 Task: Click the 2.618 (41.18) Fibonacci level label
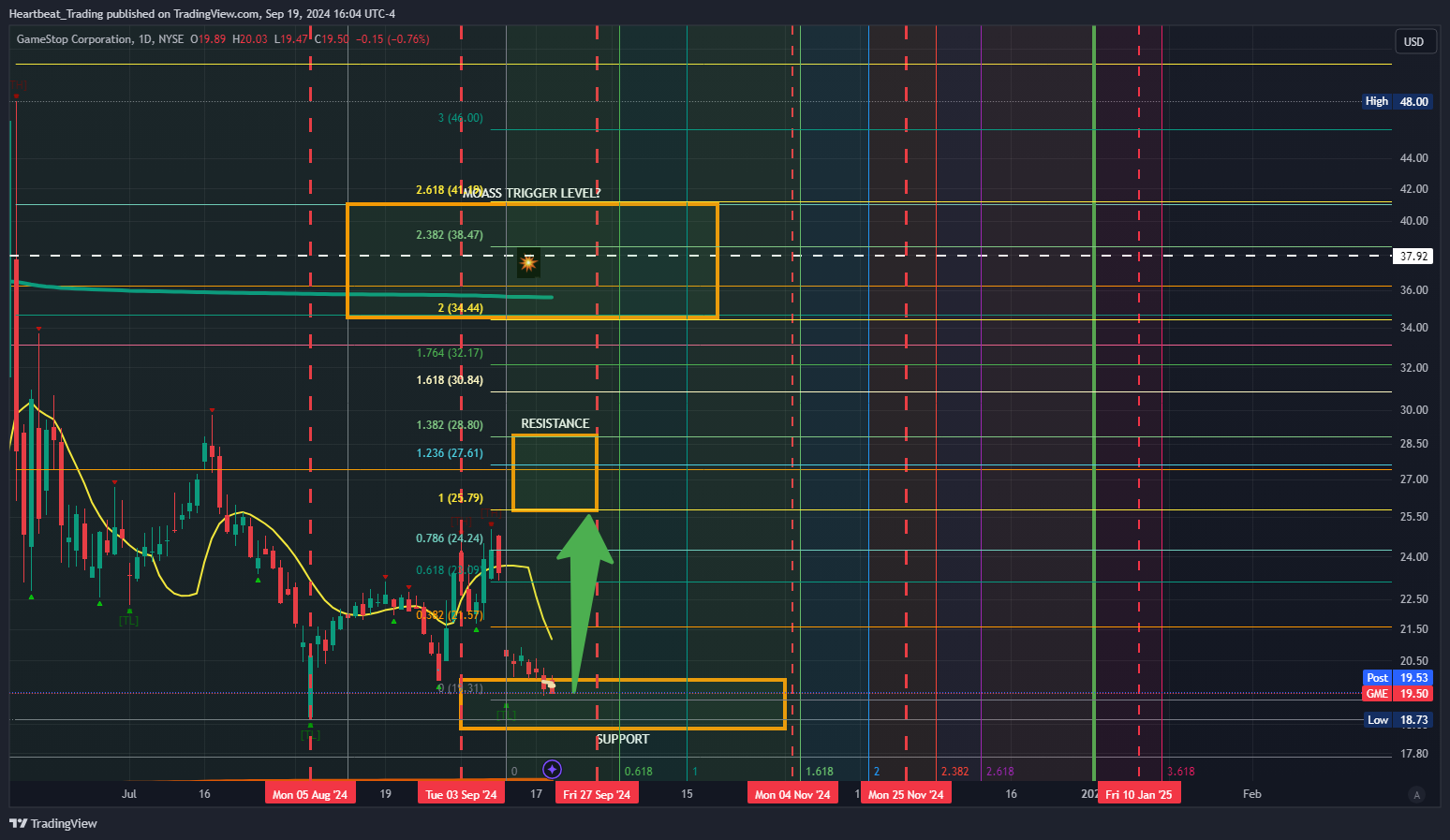pos(449,190)
